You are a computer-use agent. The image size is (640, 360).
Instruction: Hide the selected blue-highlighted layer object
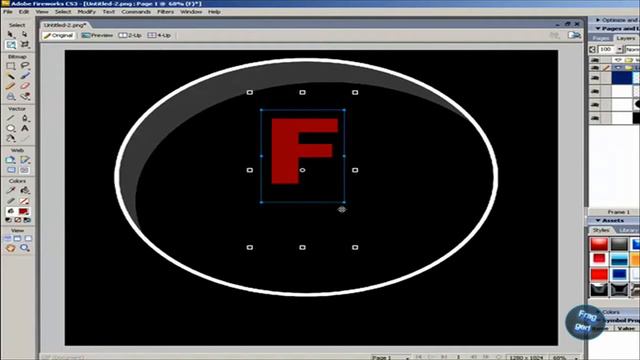click(595, 78)
